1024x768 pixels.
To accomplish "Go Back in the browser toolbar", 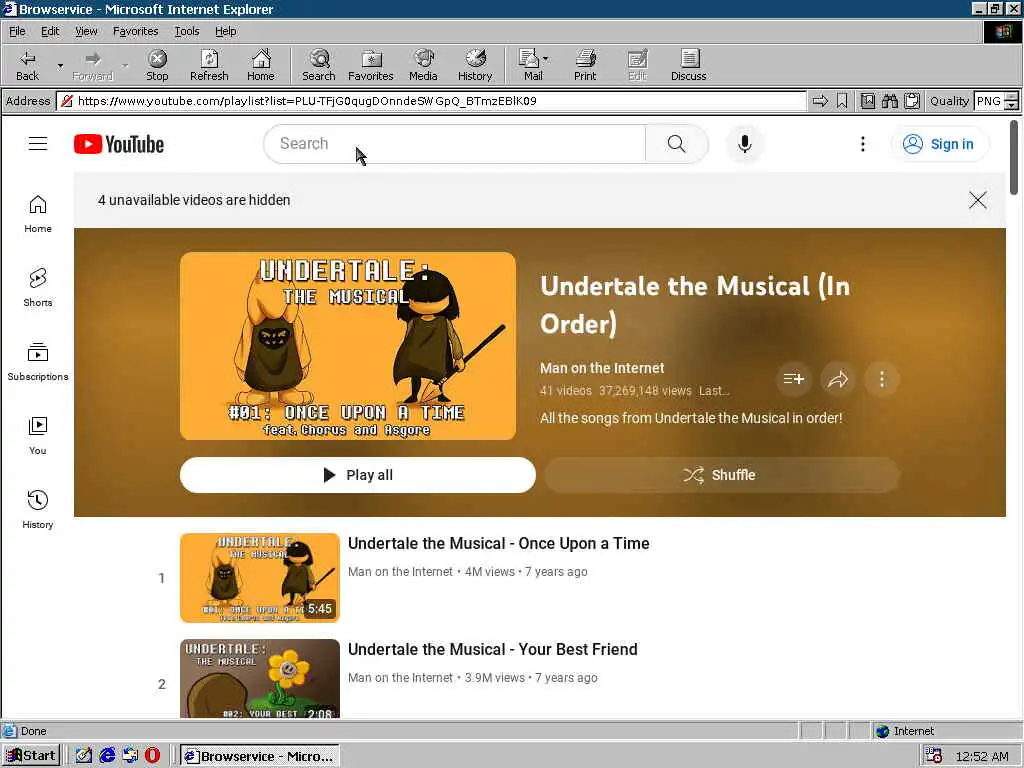I will (x=27, y=65).
